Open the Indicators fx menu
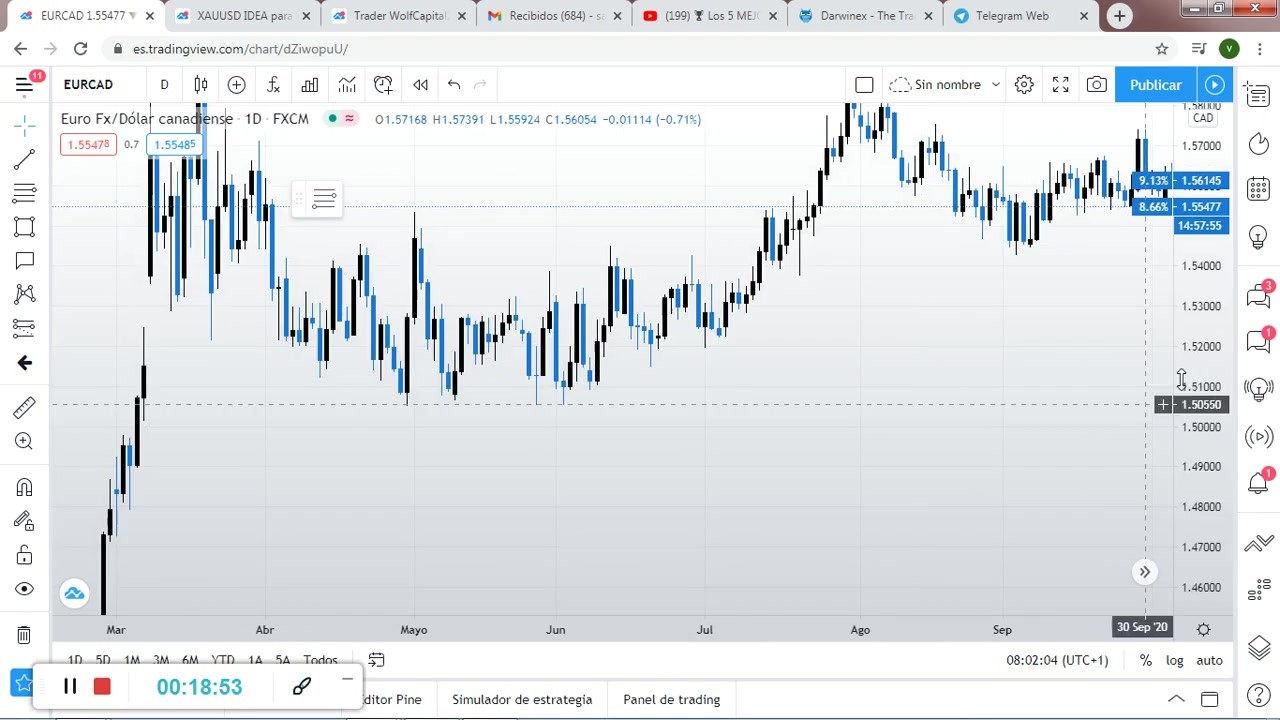This screenshot has width=1280, height=720. pyautogui.click(x=273, y=85)
